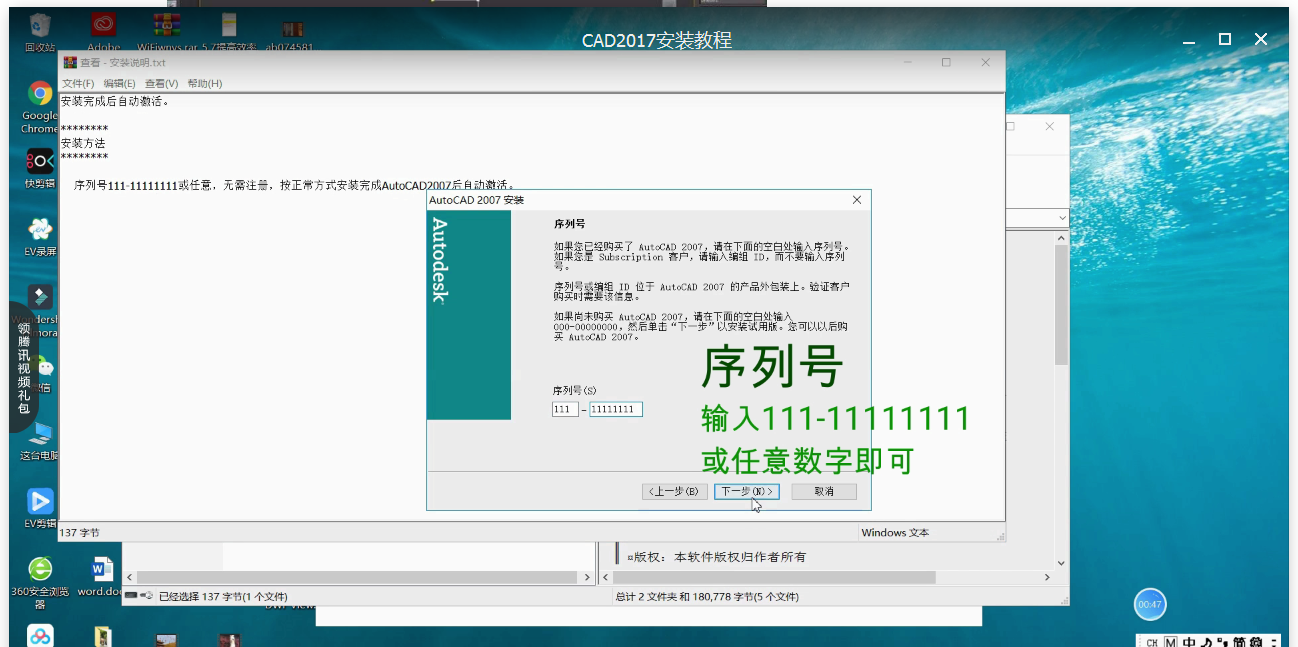Viewport: 1298px width, 647px height.
Task: Click 下一步(N) in the AutoCAD 2007 installer
Action: pos(745,491)
